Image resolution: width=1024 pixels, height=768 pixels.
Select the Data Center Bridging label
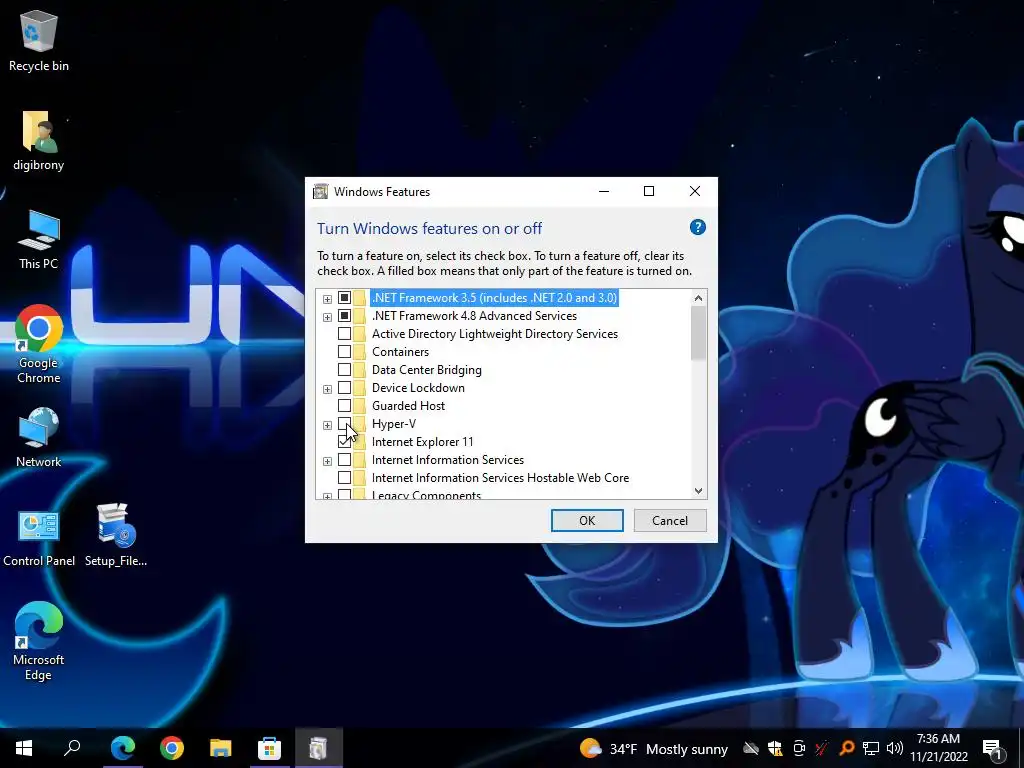coord(426,370)
